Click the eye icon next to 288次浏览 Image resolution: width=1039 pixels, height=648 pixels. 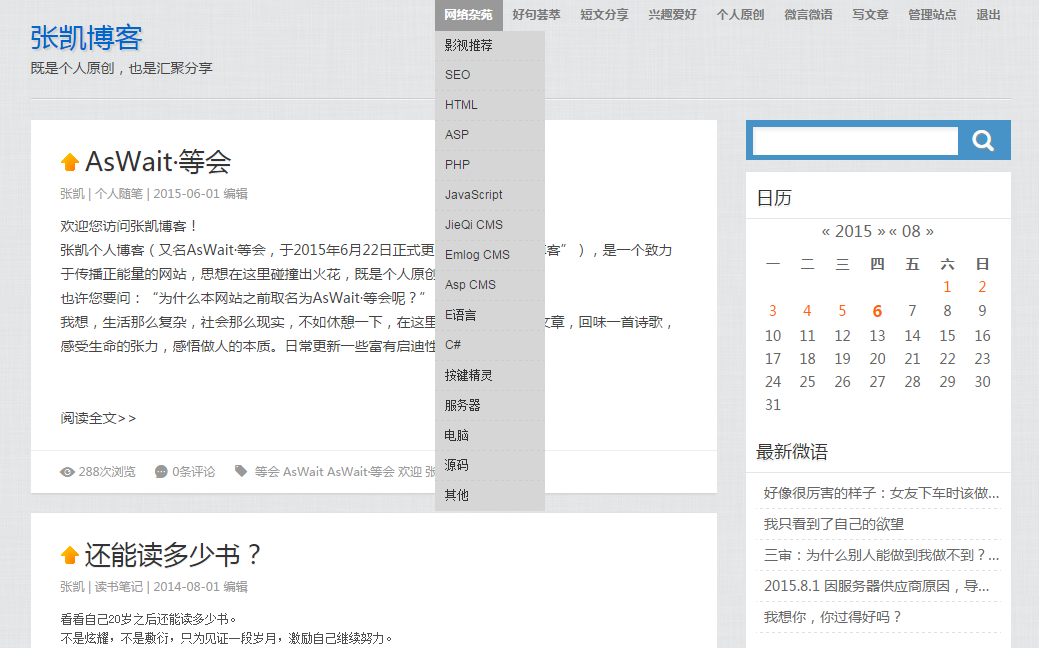(x=67, y=472)
